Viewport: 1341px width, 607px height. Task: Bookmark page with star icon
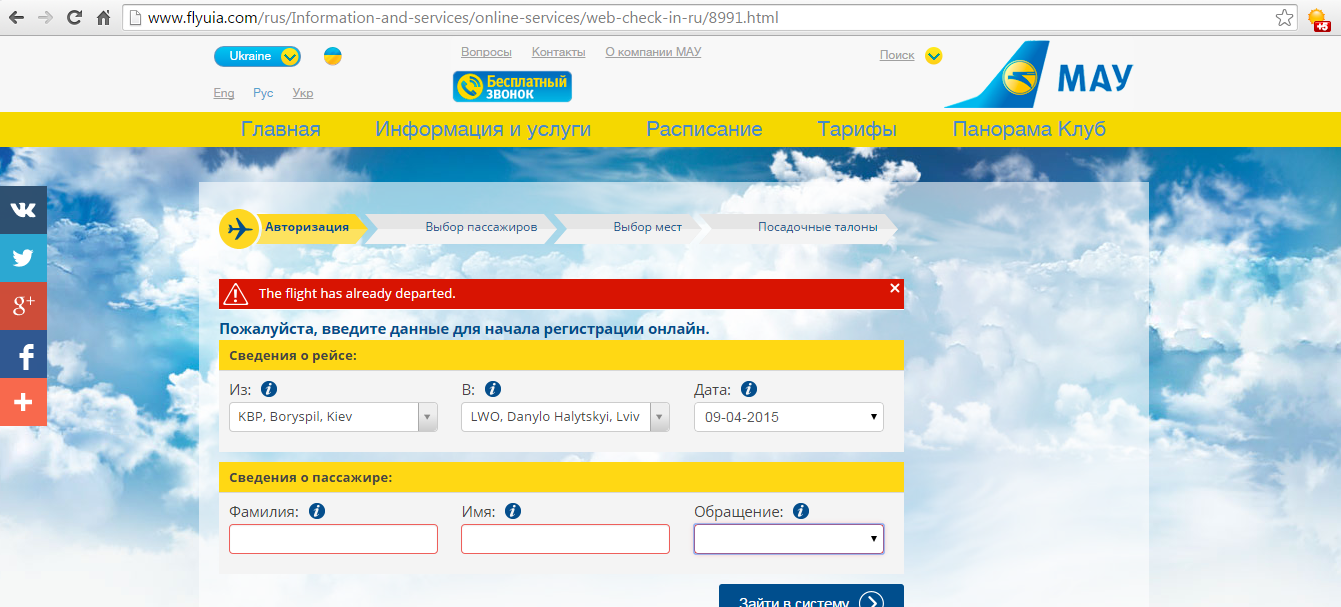click(x=1284, y=18)
